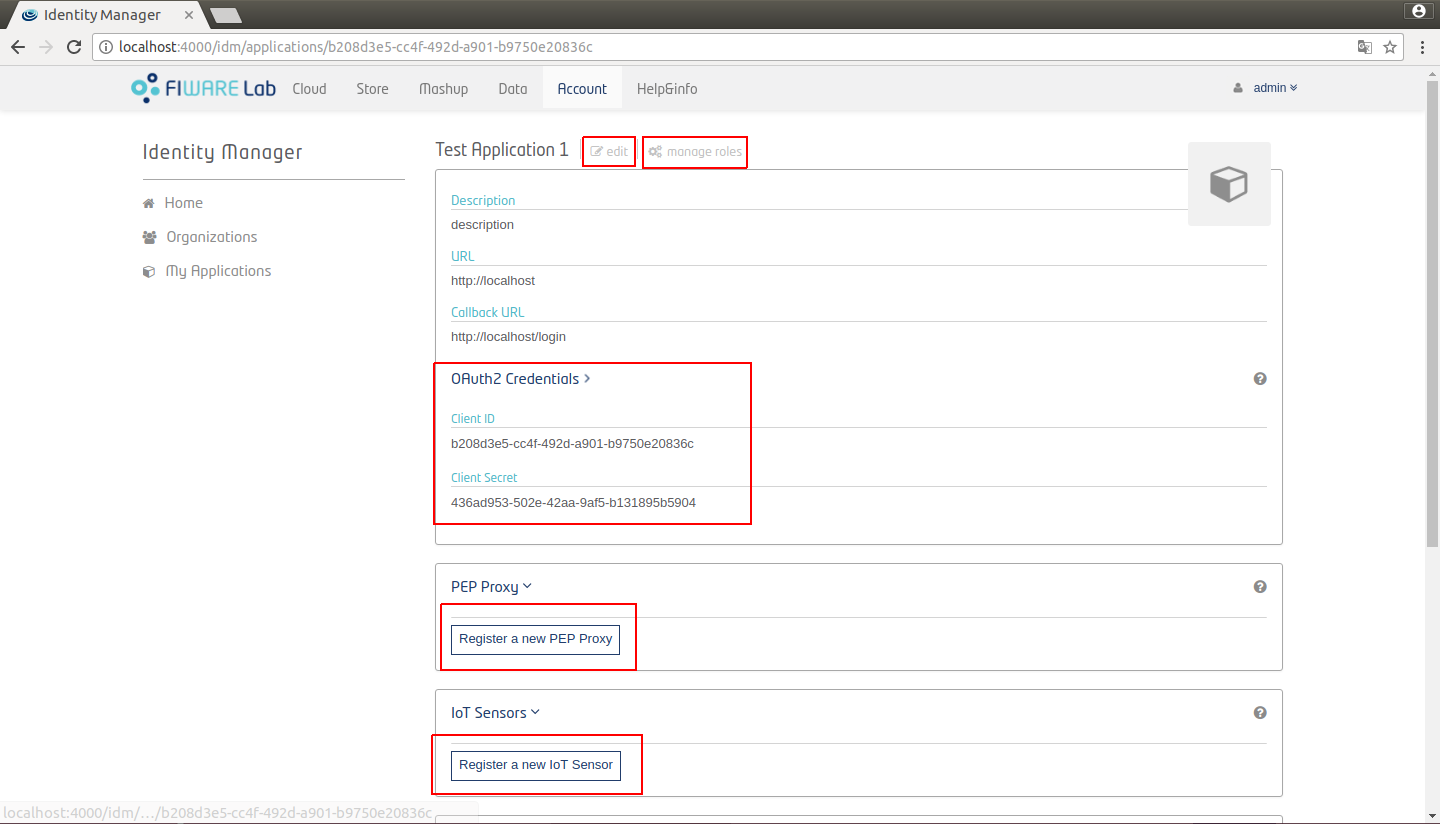Click the Callback URL value http://localhost/login
The image size is (1440, 824).
click(x=508, y=337)
